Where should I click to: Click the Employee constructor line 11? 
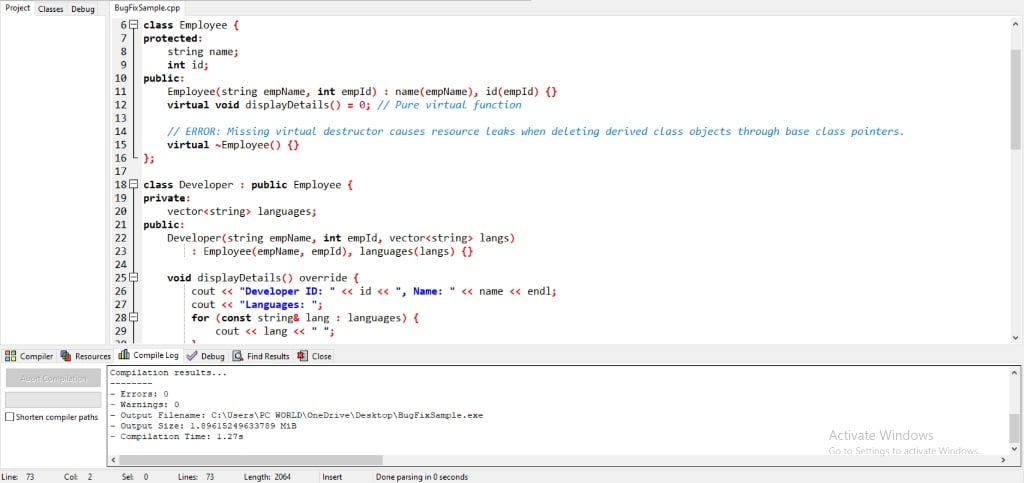(x=362, y=91)
